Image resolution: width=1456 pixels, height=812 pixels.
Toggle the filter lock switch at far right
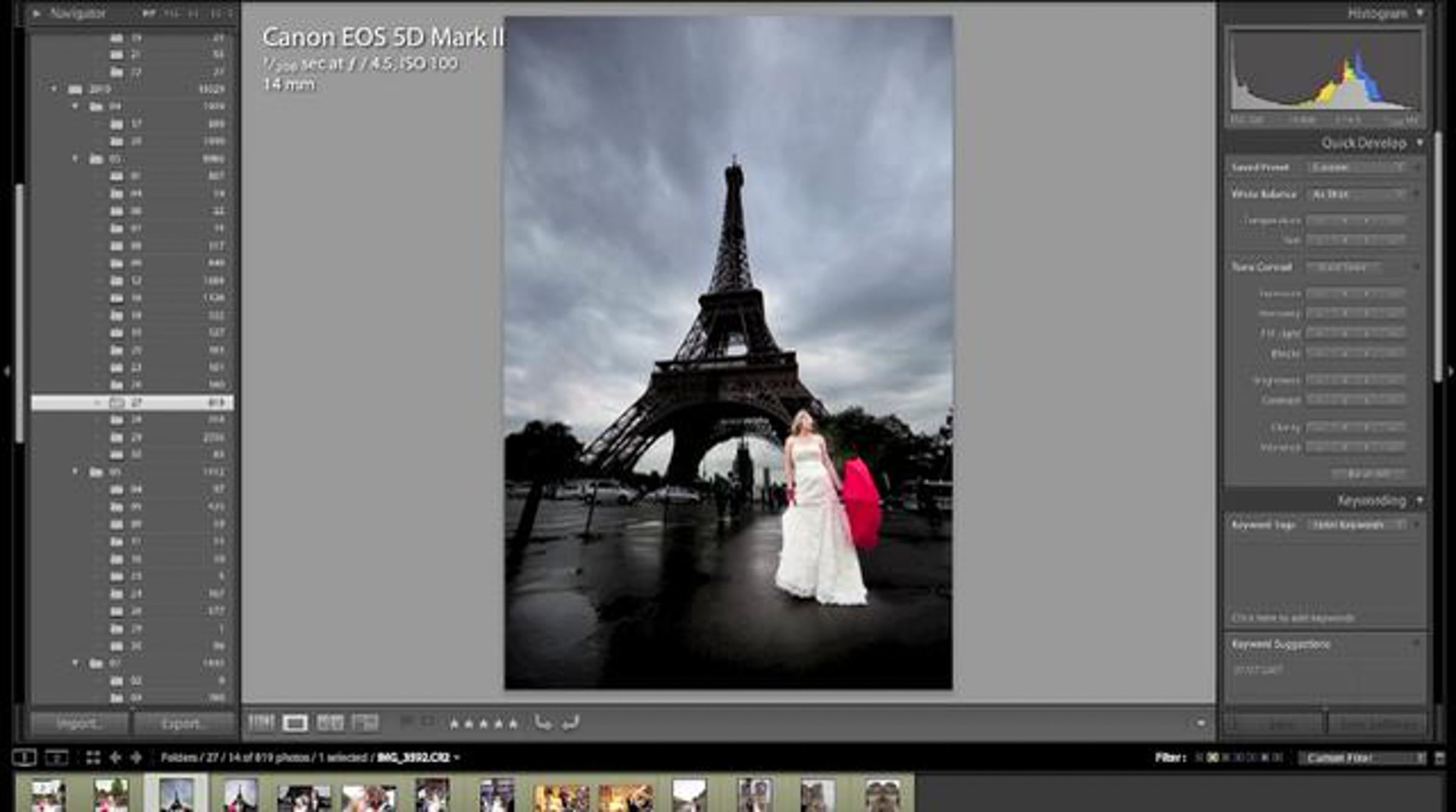(x=1440, y=758)
